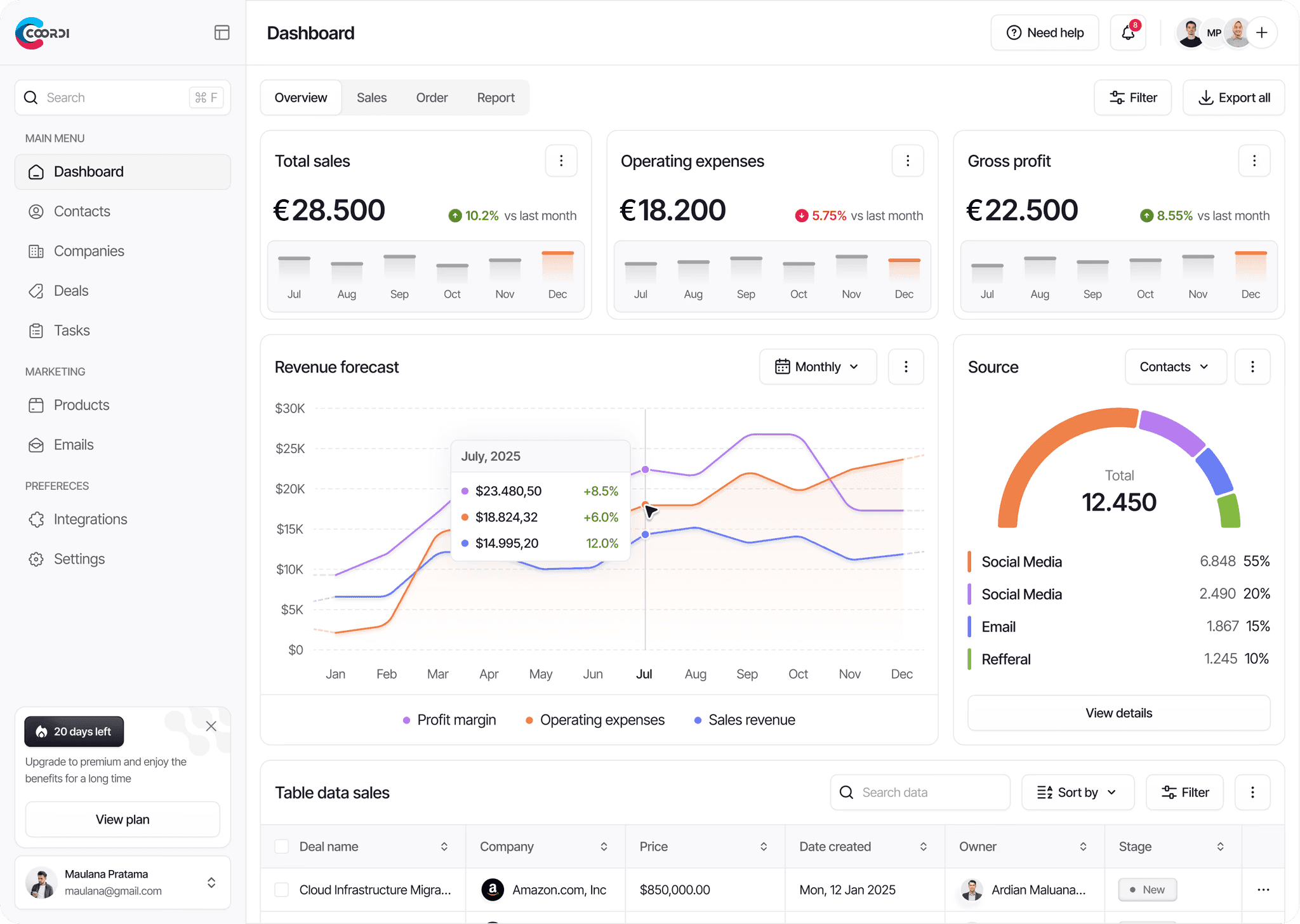Collapse the sidebar panel icon
Viewport: 1300px width, 924px height.
[222, 32]
